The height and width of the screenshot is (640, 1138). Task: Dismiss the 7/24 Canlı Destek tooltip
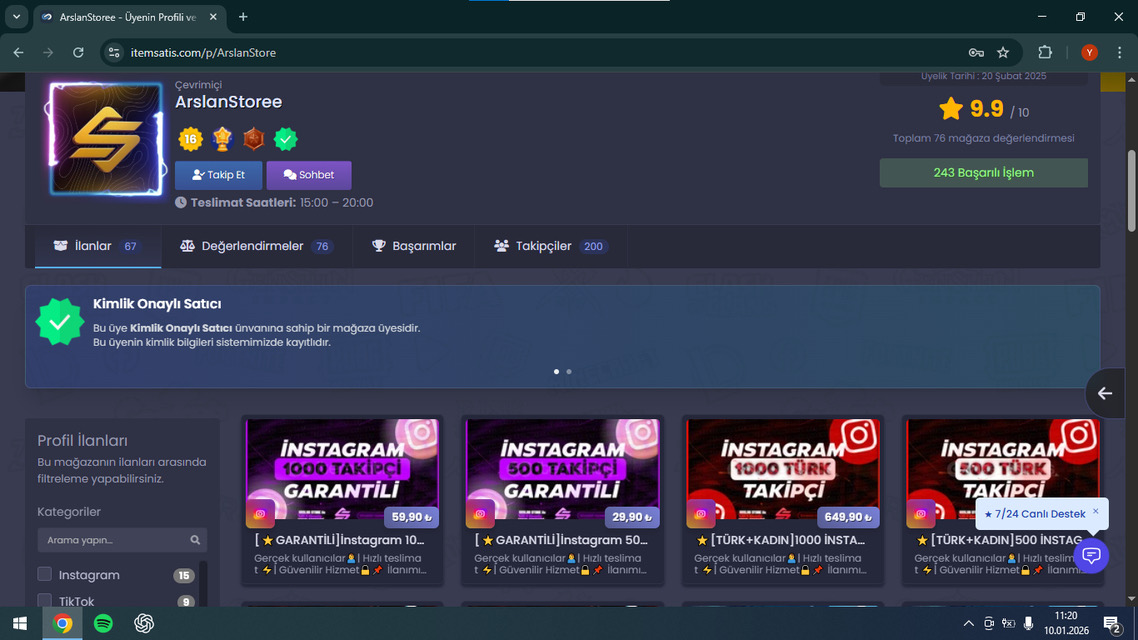tap(1096, 511)
